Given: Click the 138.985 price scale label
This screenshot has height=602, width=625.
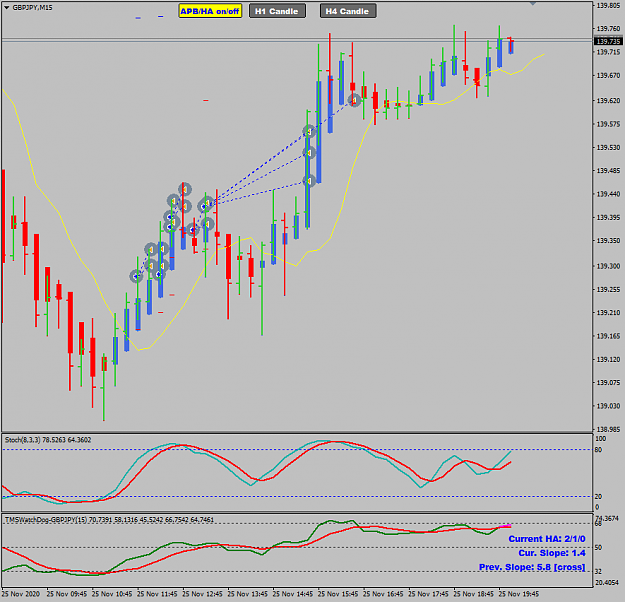Looking at the screenshot, I should [x=608, y=429].
